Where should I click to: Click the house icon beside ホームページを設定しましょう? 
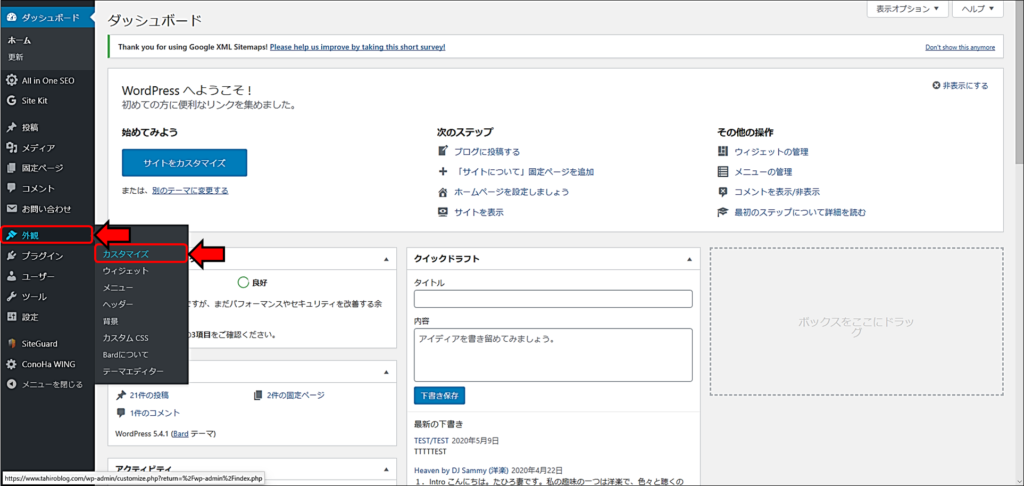(x=443, y=192)
